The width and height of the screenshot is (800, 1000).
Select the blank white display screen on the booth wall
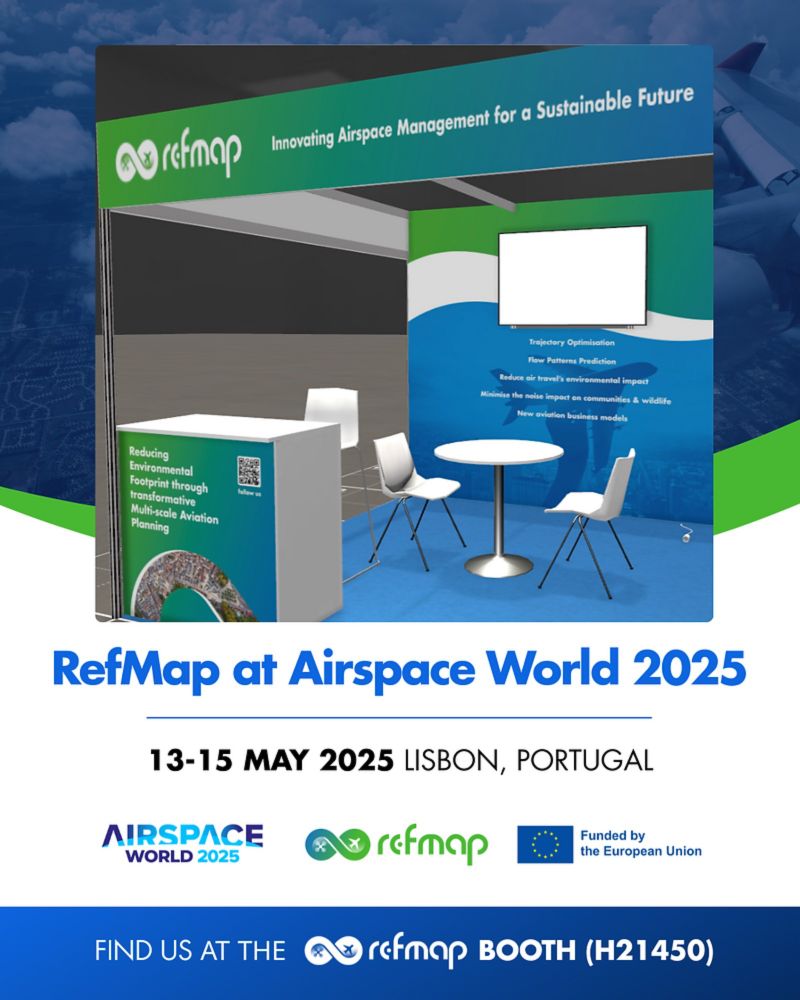tap(572, 276)
